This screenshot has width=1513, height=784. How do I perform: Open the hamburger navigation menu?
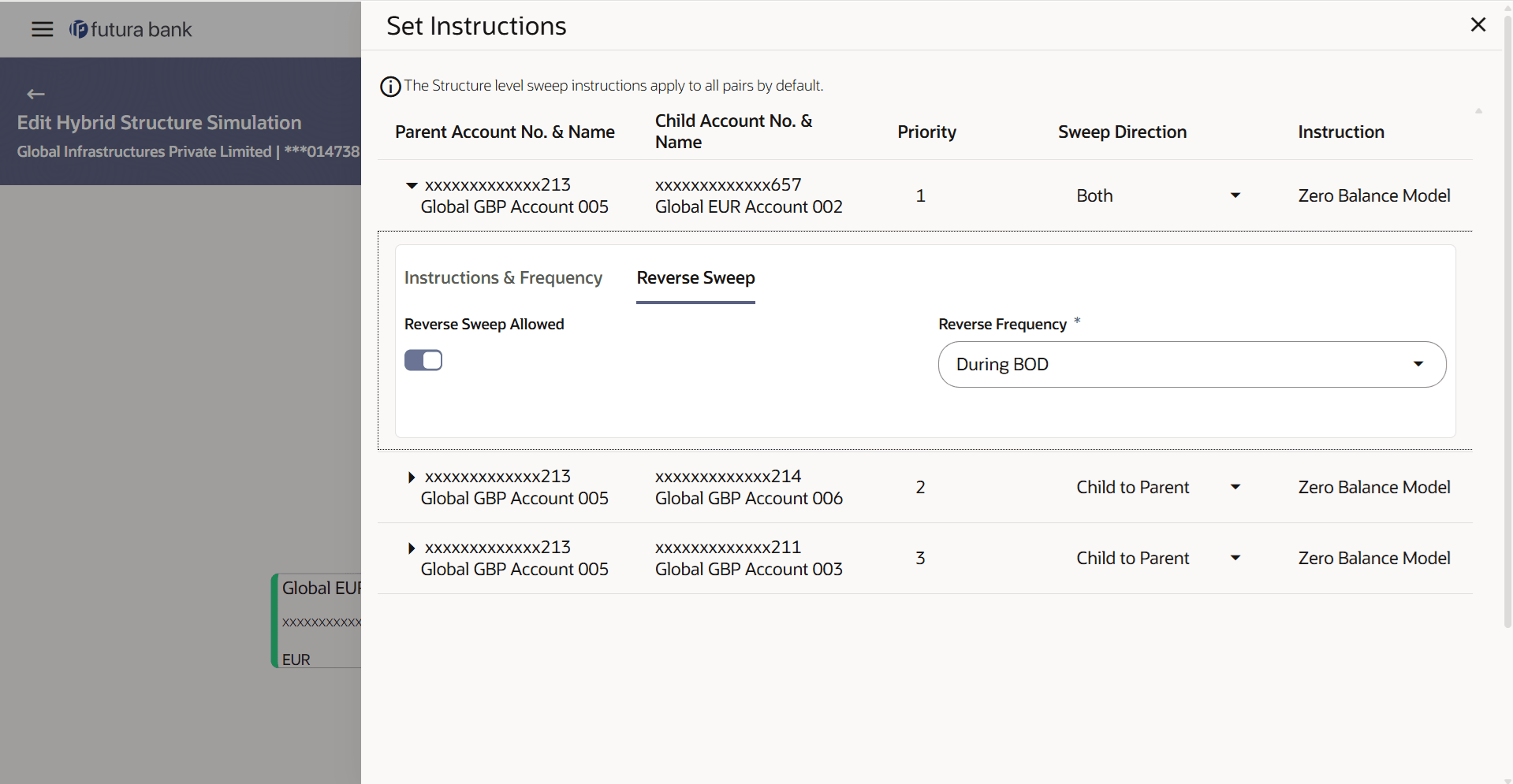point(42,29)
